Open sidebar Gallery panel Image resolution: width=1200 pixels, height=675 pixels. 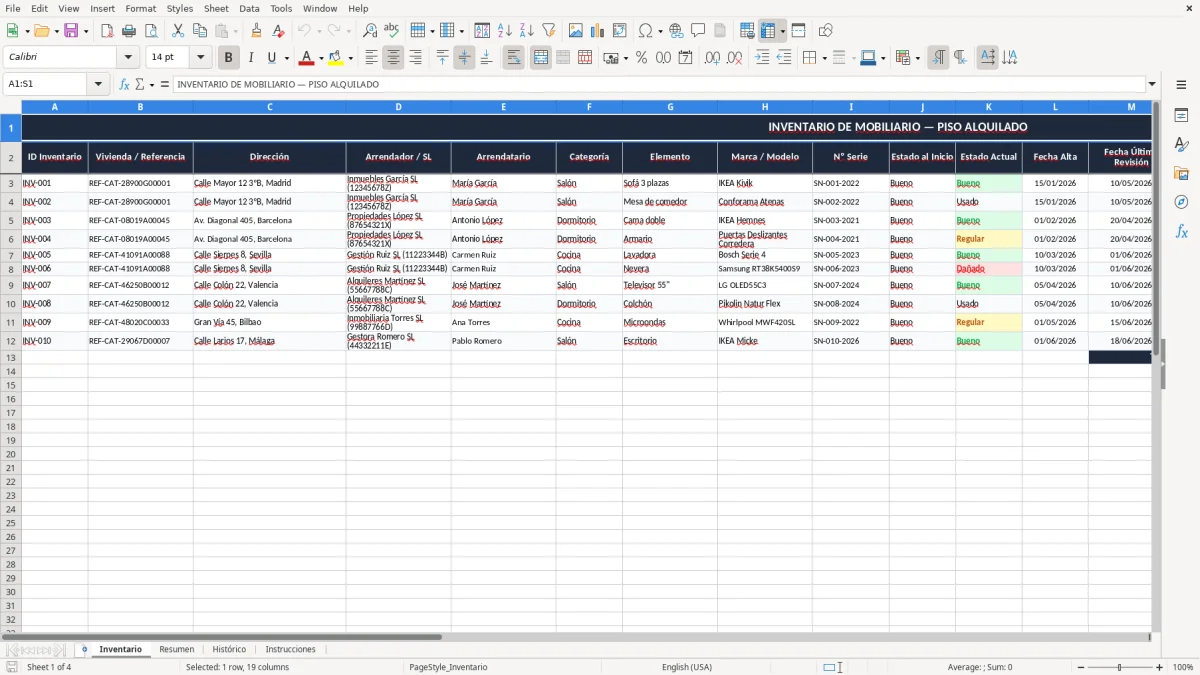(1181, 174)
